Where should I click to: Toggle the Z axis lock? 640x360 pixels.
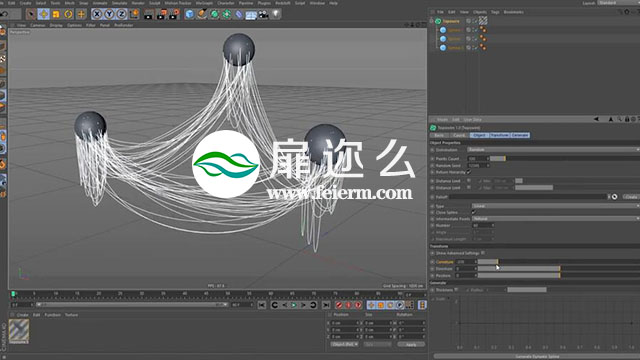(x=121, y=14)
